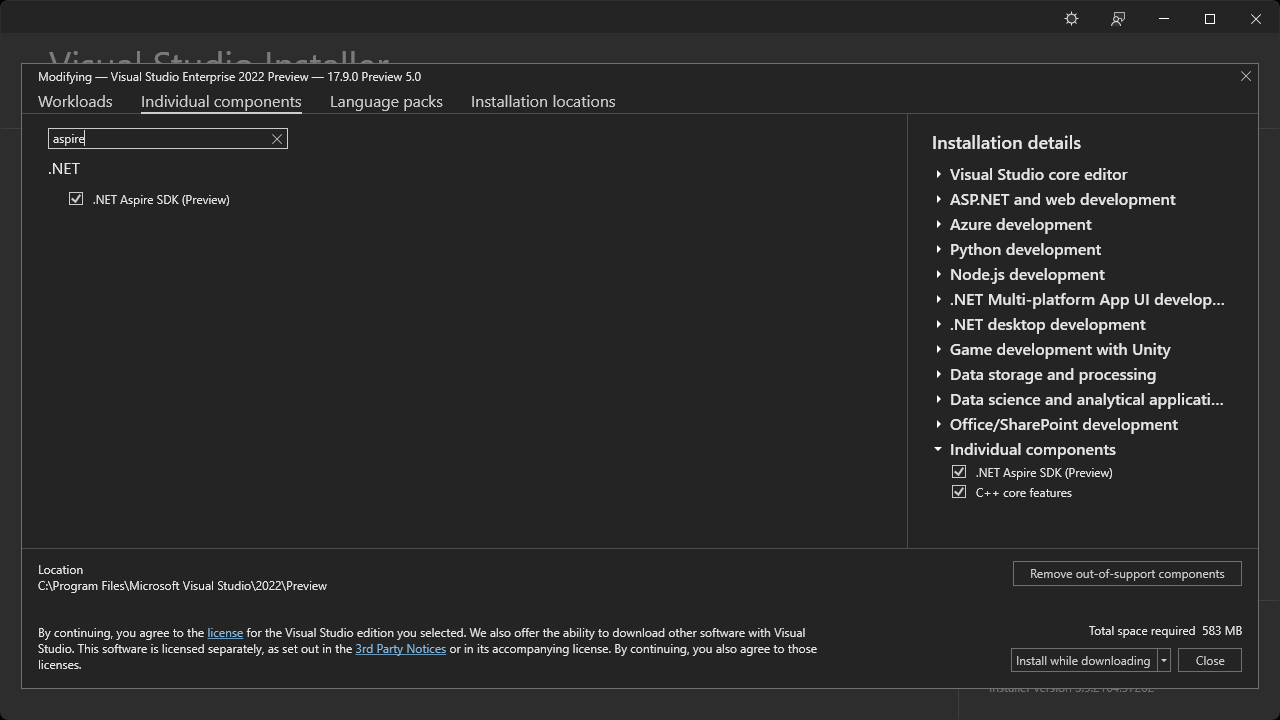Click Remove out-of-support components
1280x720 pixels.
(x=1127, y=573)
